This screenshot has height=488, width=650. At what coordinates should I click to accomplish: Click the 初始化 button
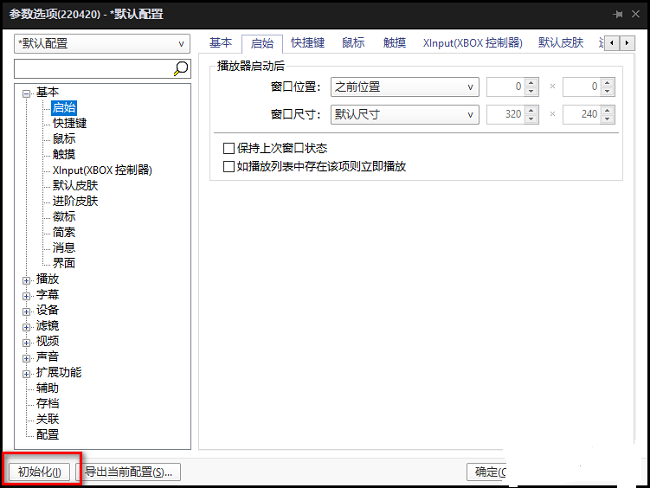coord(40,472)
